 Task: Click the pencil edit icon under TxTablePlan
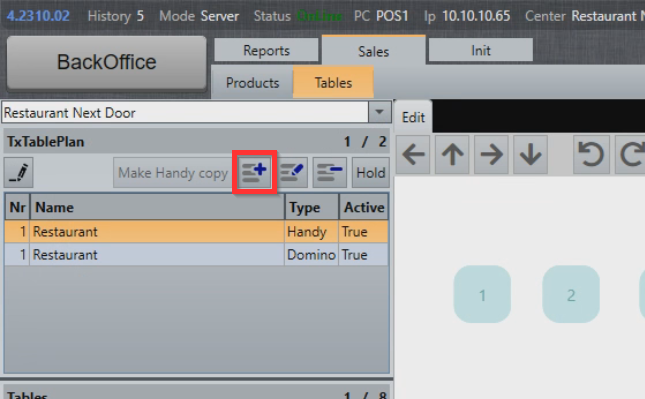point(19,172)
